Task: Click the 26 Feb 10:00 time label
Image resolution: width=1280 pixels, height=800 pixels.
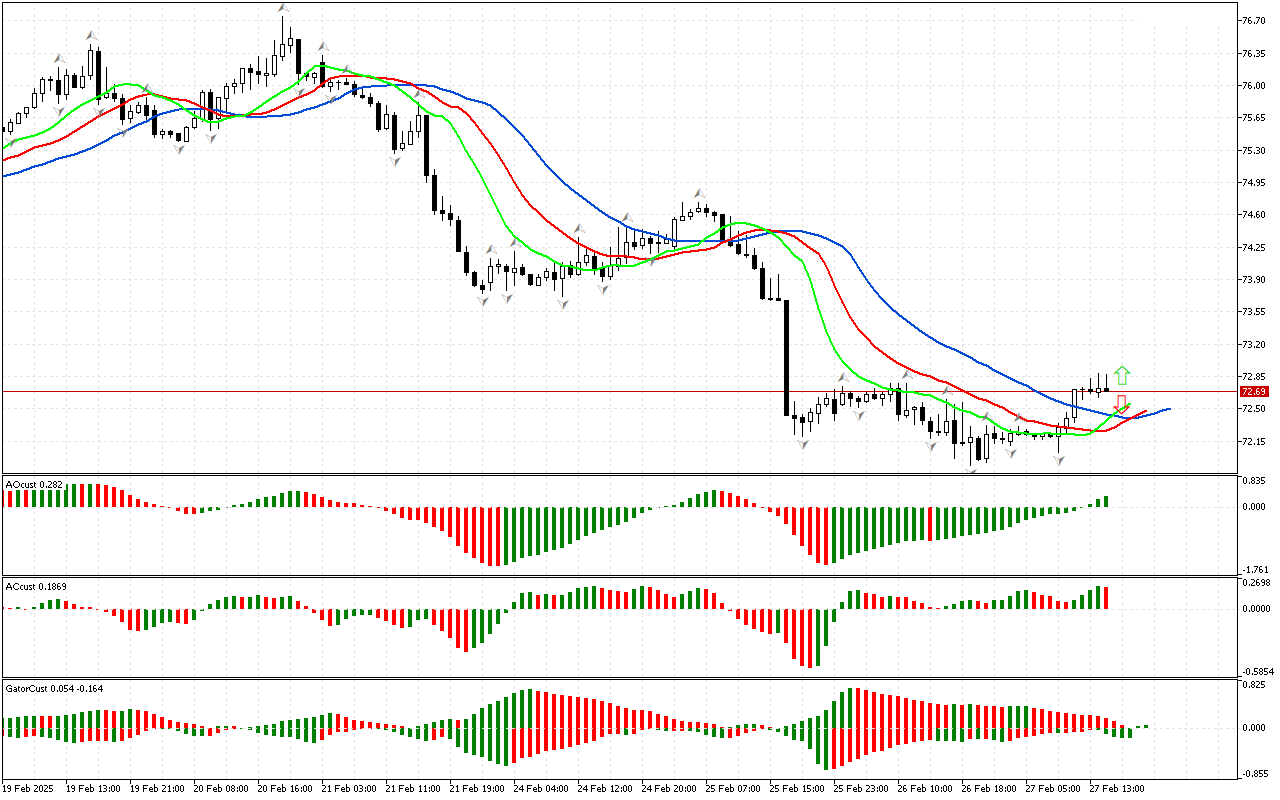Action: pos(925,788)
